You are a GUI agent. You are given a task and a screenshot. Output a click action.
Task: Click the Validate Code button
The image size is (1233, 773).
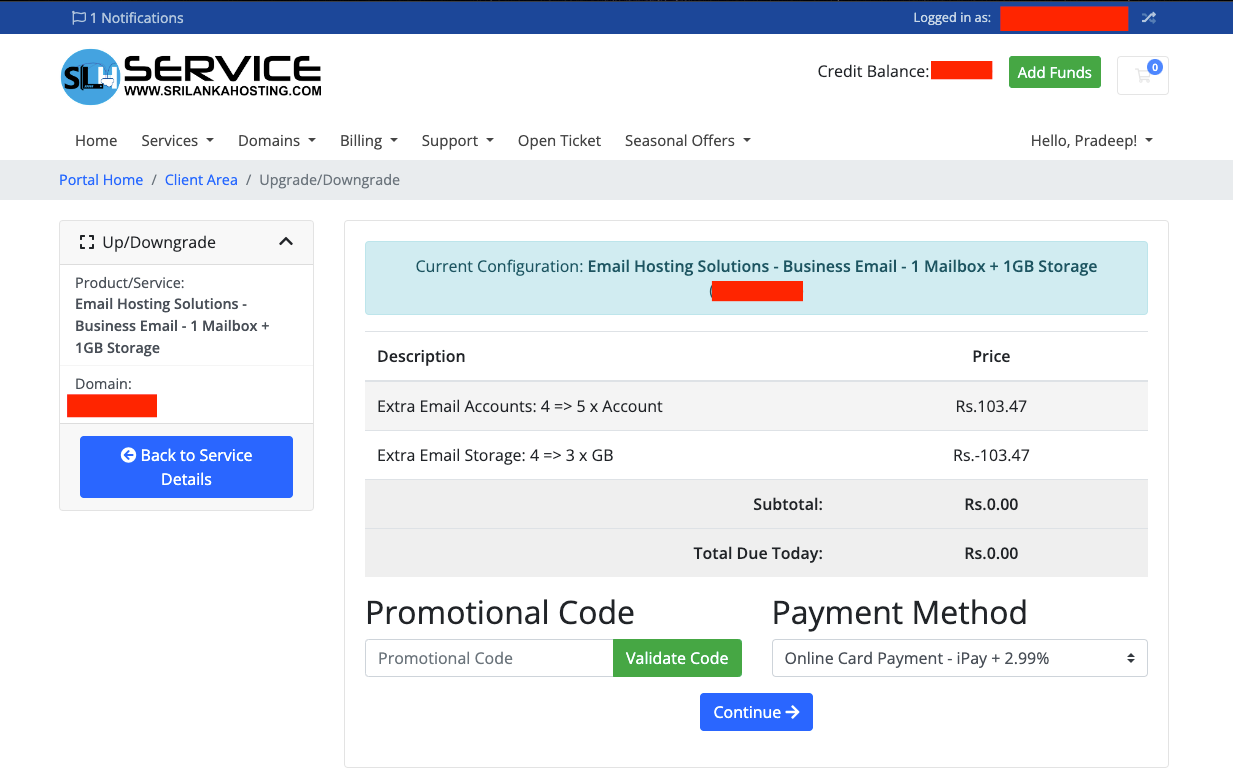[677, 658]
